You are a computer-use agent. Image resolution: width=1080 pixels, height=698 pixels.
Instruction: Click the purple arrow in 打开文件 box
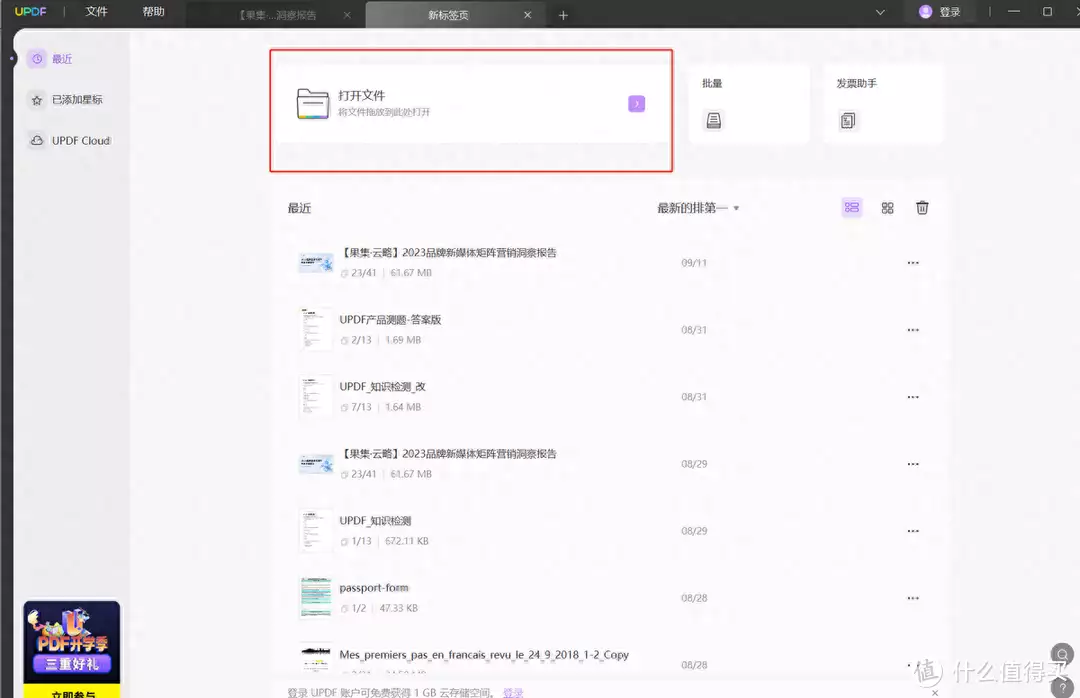point(636,104)
